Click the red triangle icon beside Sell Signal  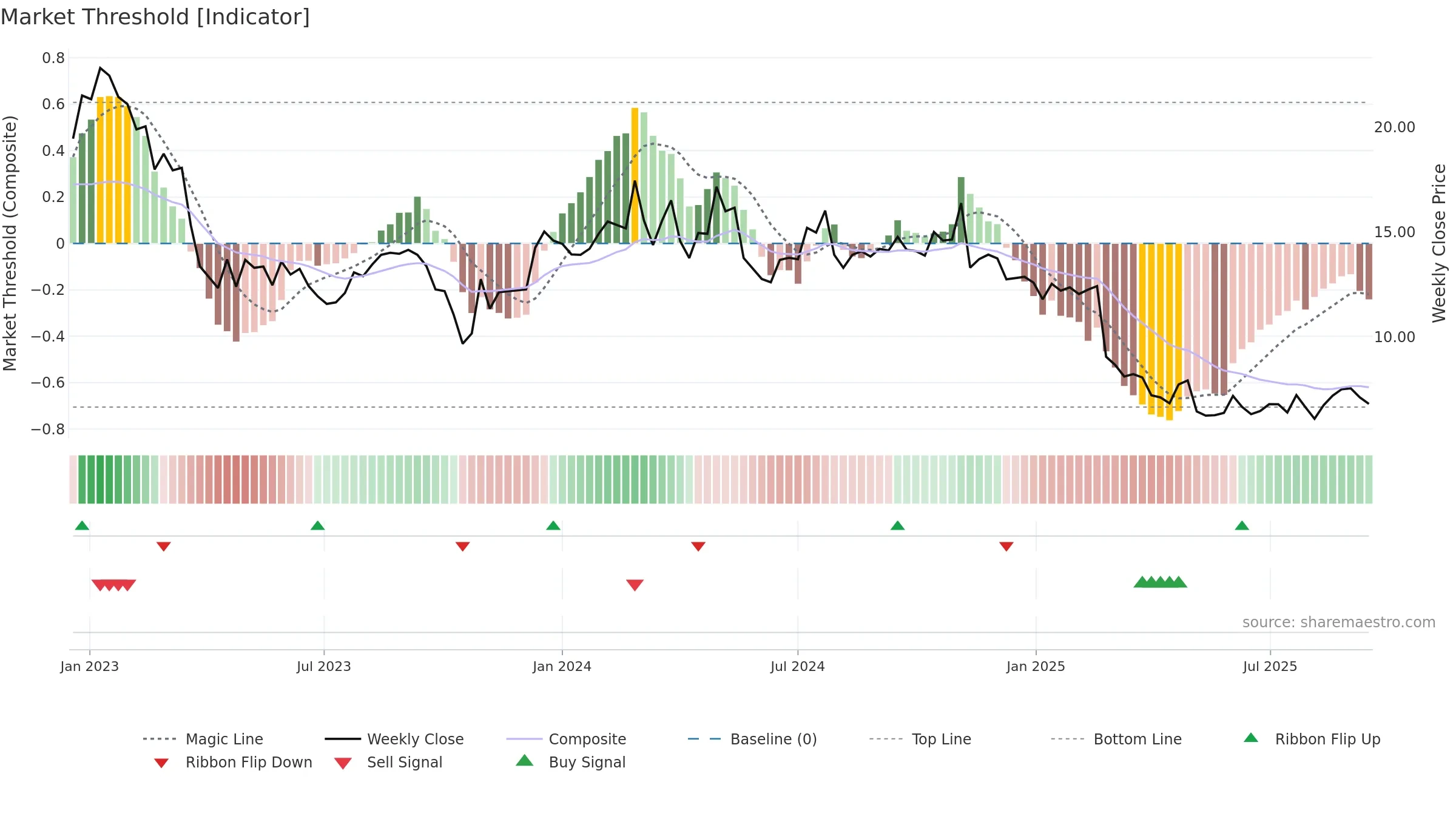click(x=343, y=763)
